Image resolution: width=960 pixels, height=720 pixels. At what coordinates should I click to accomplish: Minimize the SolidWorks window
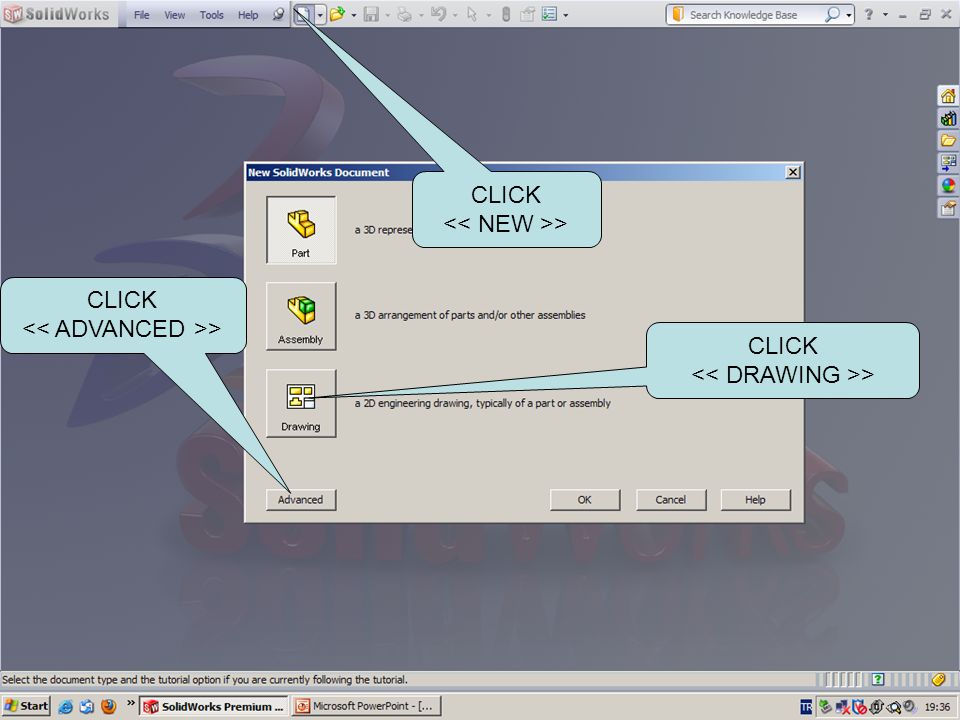pyautogui.click(x=903, y=15)
